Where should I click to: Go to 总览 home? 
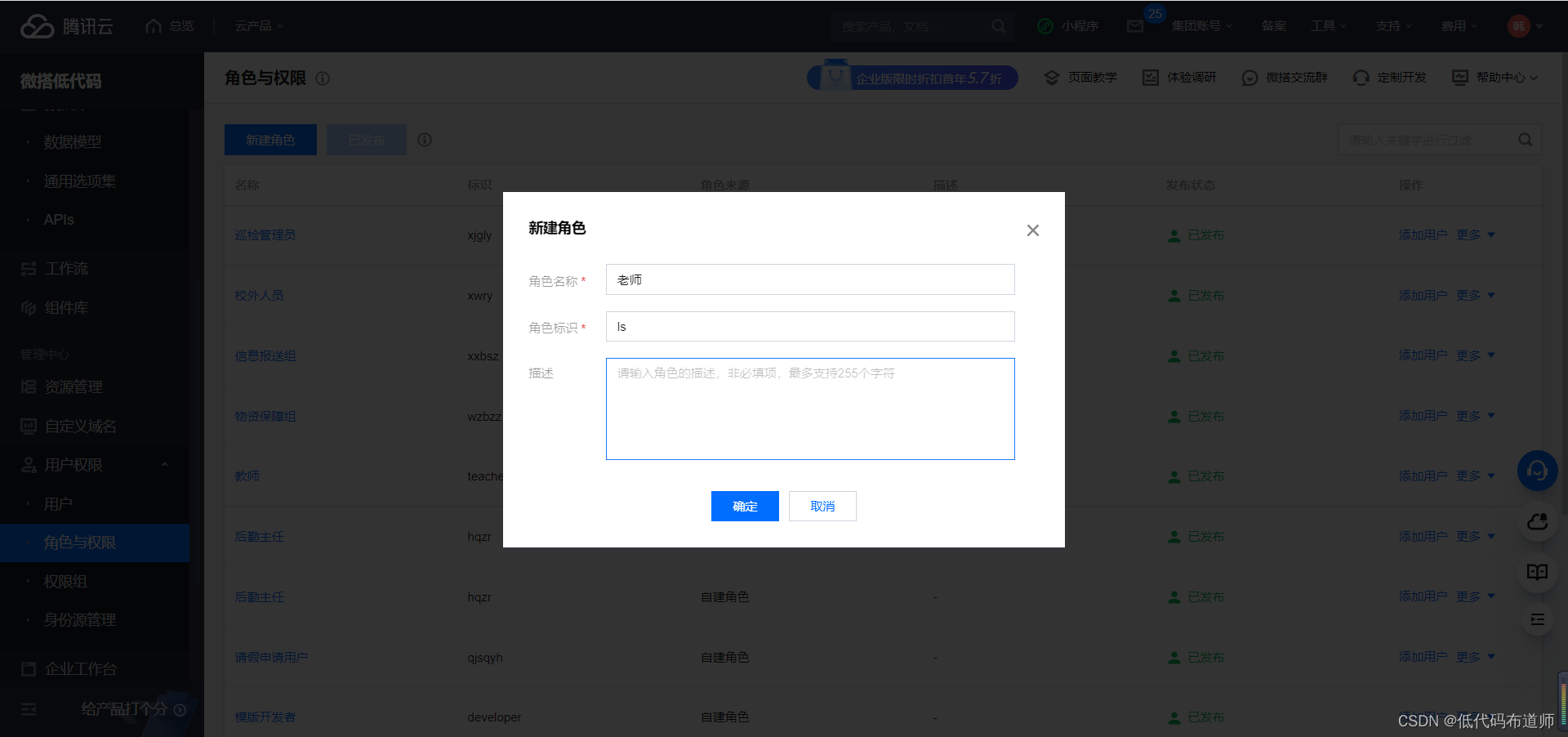pyautogui.click(x=170, y=26)
